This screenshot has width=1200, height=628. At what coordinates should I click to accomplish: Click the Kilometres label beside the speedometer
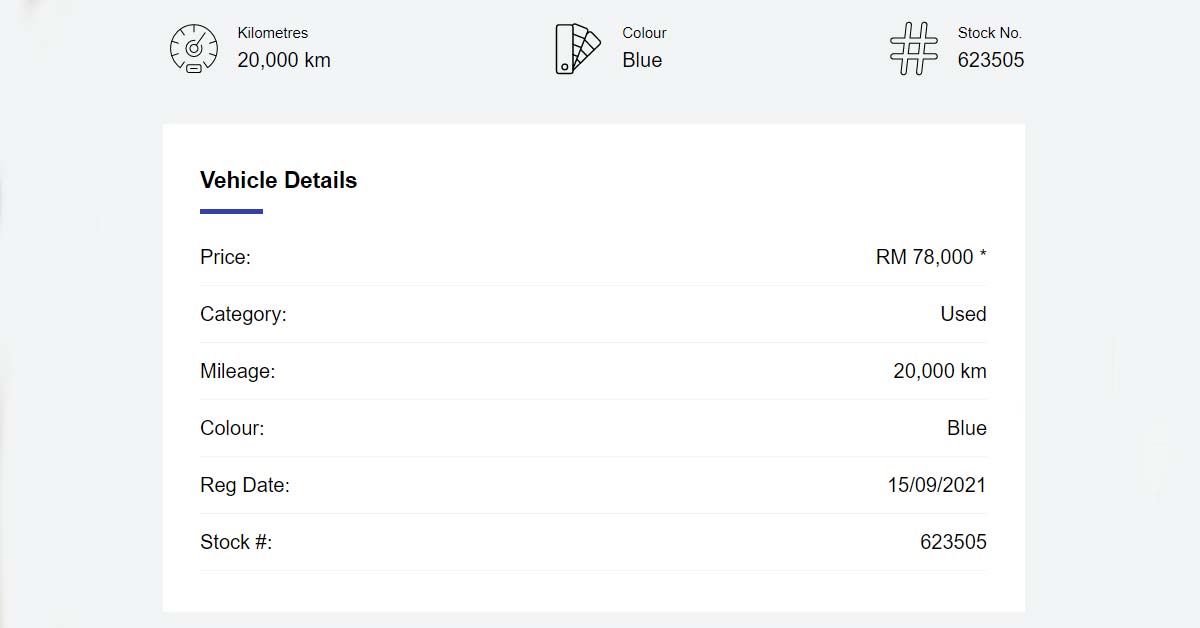click(273, 33)
